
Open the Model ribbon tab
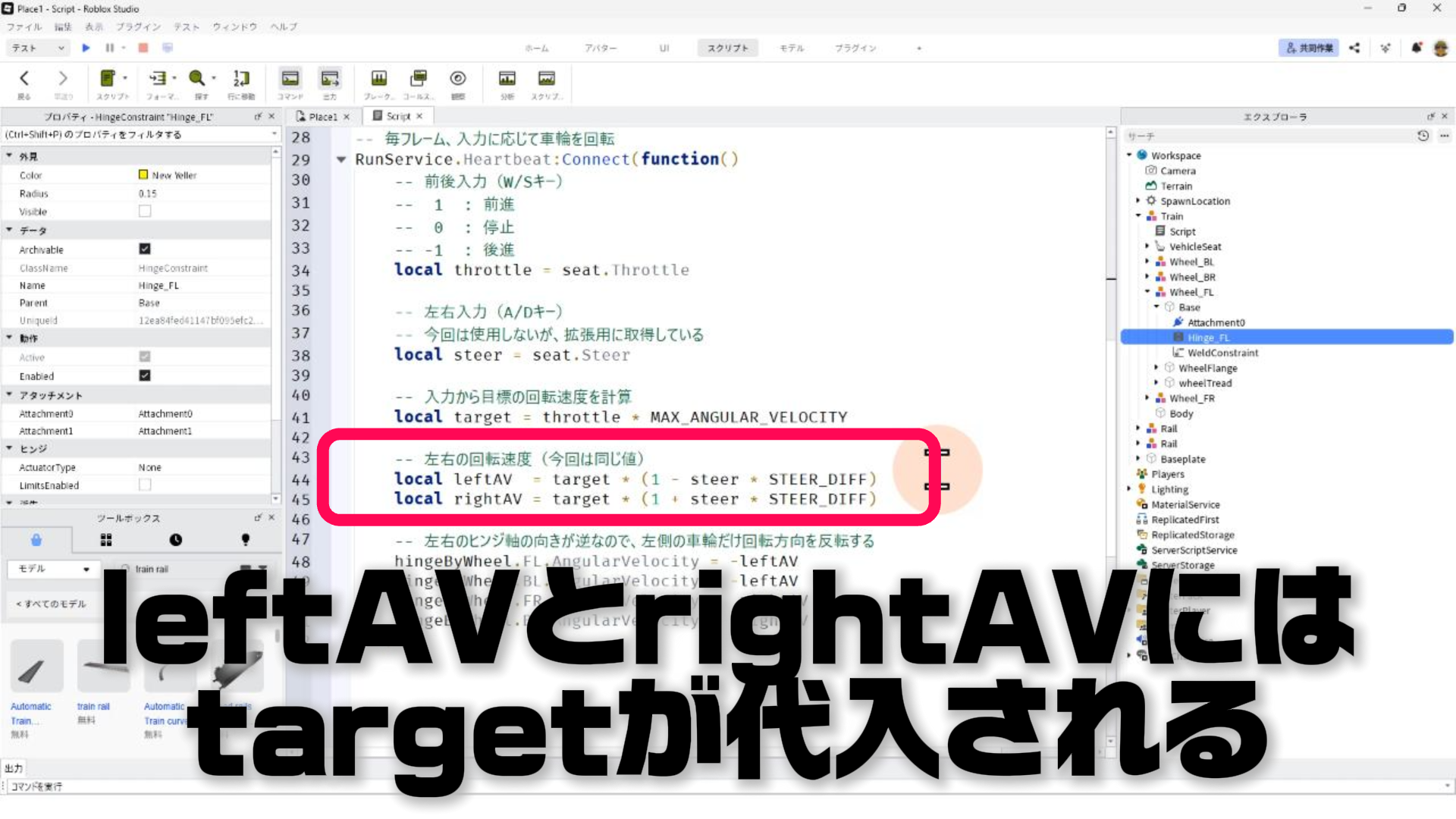point(791,48)
